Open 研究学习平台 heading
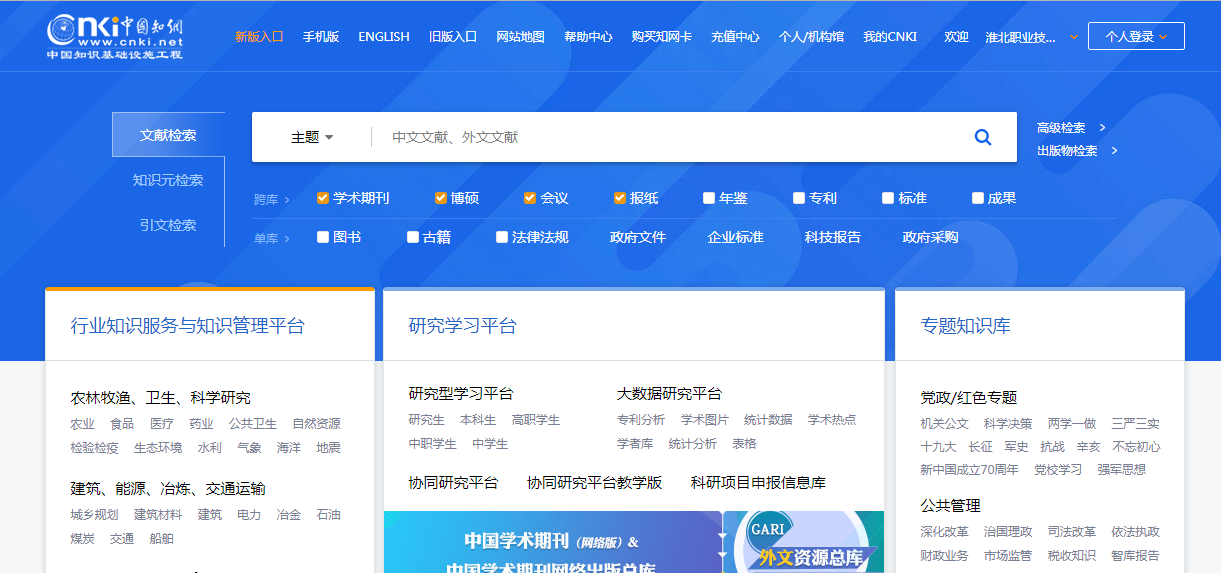Image resolution: width=1221 pixels, height=573 pixels. [x=463, y=326]
